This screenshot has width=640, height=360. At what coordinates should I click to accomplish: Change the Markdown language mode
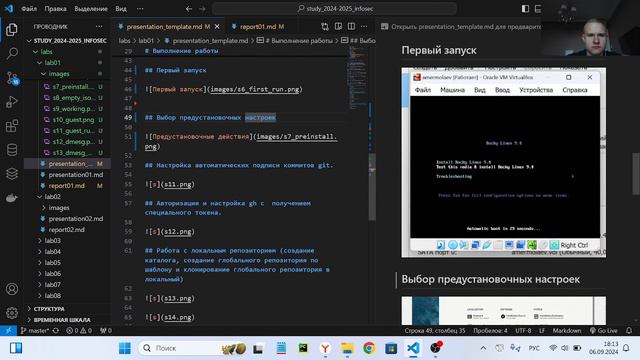point(567,331)
